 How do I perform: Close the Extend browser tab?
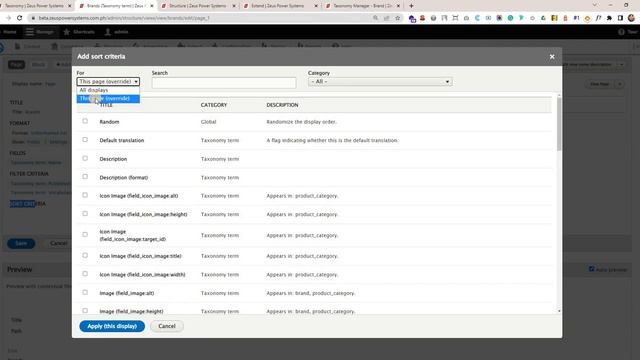[x=316, y=6]
